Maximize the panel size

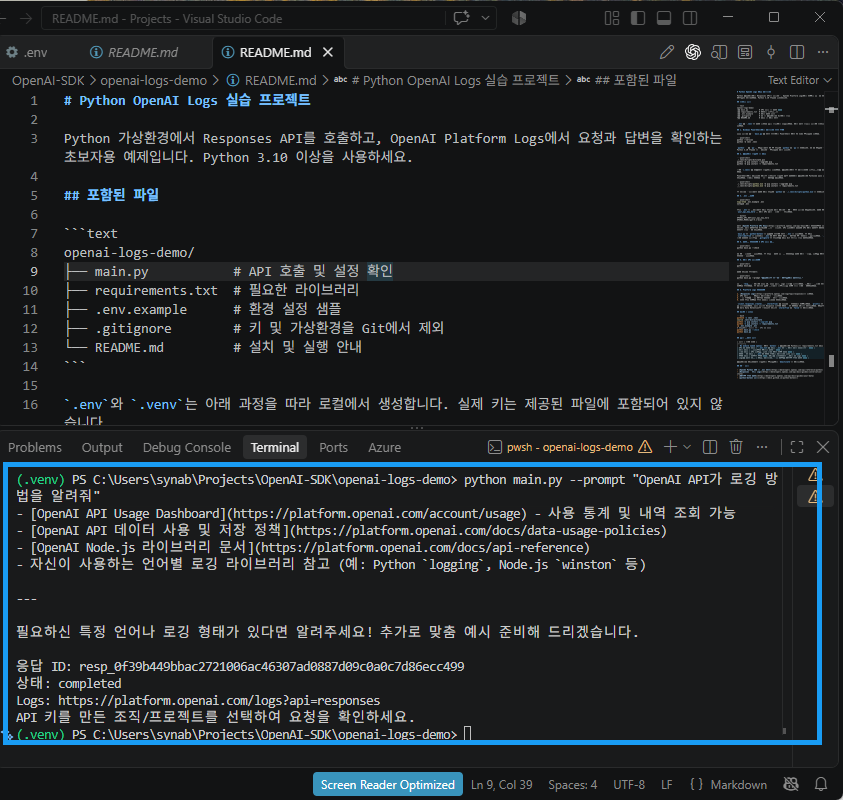click(797, 447)
